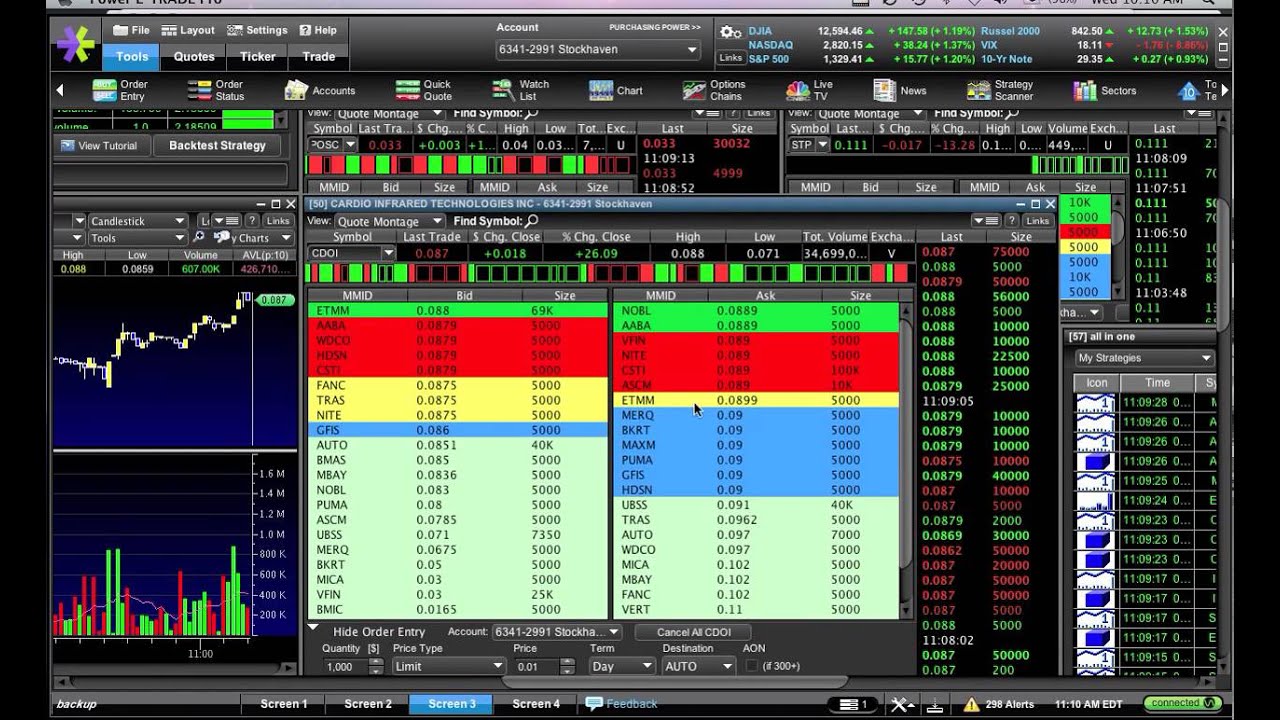
Task: Launch the Quick Quote tool
Action: click(x=424, y=90)
